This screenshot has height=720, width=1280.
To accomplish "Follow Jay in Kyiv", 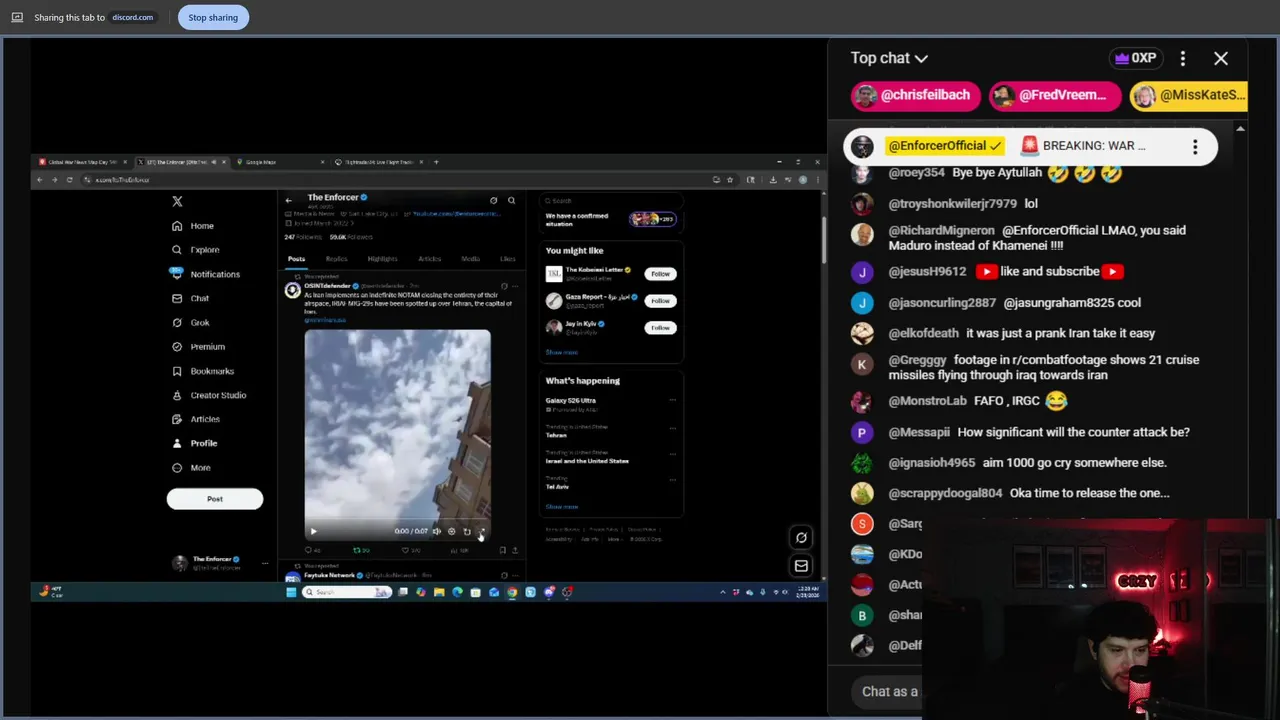I will click(x=660, y=327).
